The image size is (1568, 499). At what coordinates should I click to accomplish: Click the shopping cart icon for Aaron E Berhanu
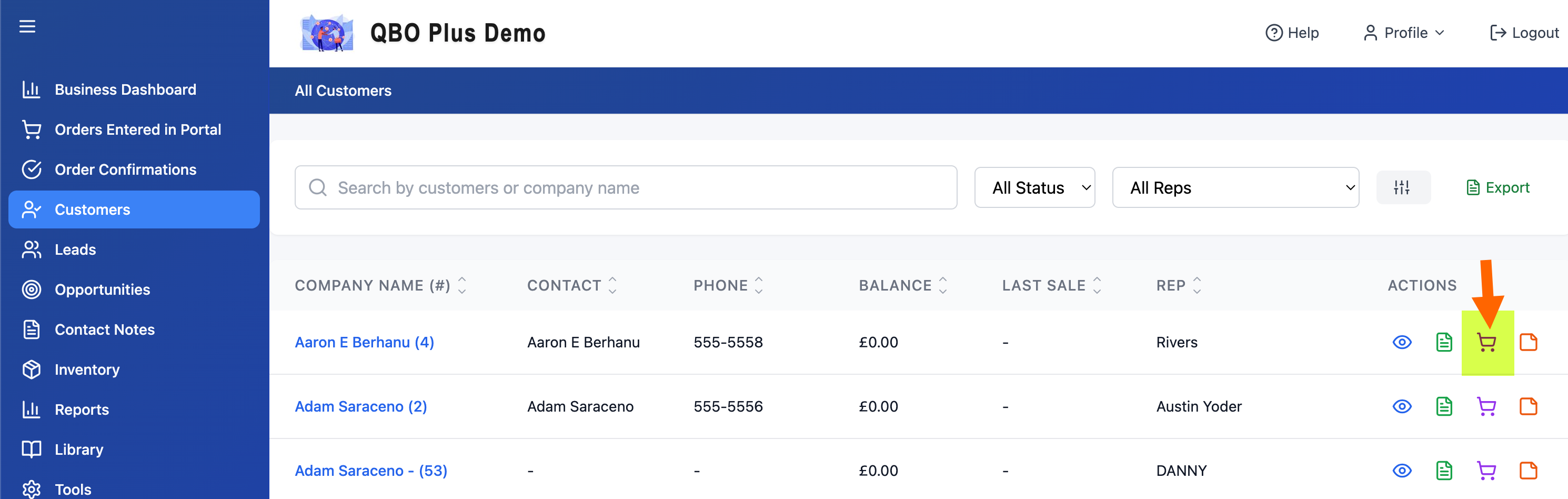click(1486, 343)
